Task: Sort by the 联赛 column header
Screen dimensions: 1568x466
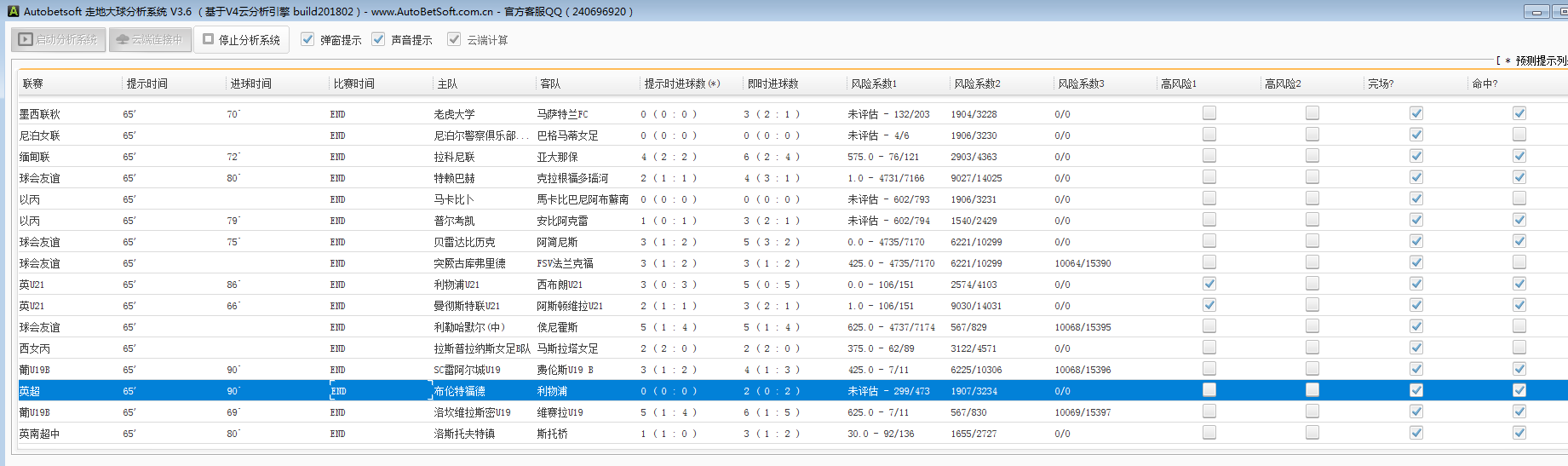Action: [x=33, y=83]
